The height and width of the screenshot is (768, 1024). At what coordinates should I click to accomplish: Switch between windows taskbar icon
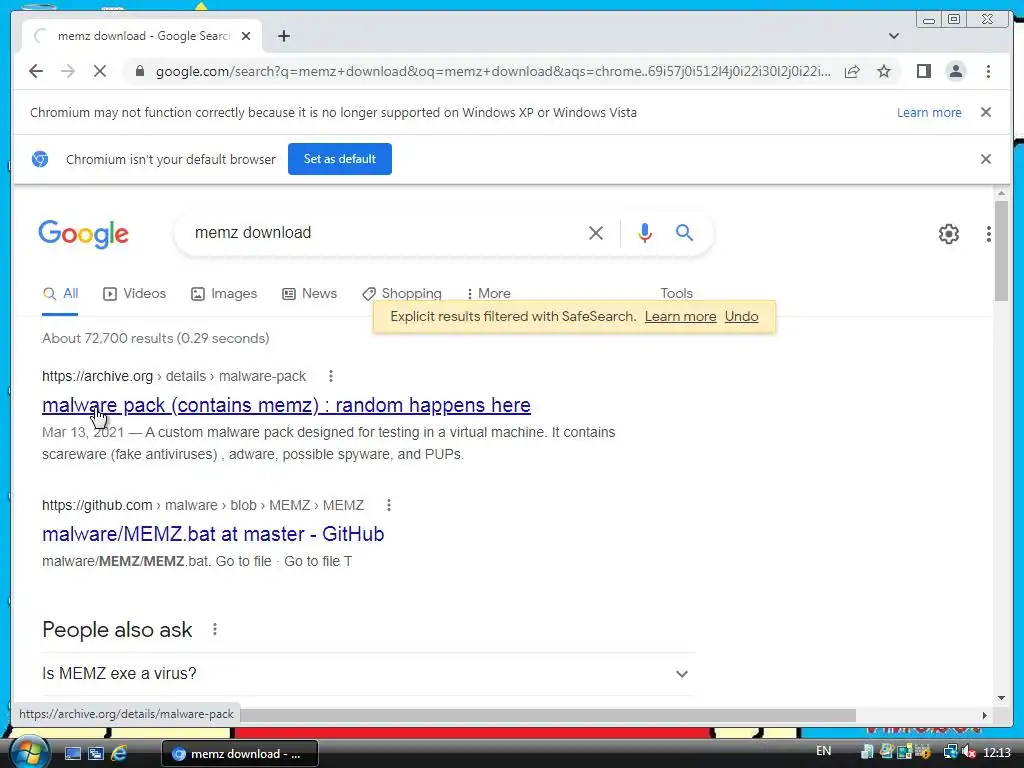pos(96,754)
